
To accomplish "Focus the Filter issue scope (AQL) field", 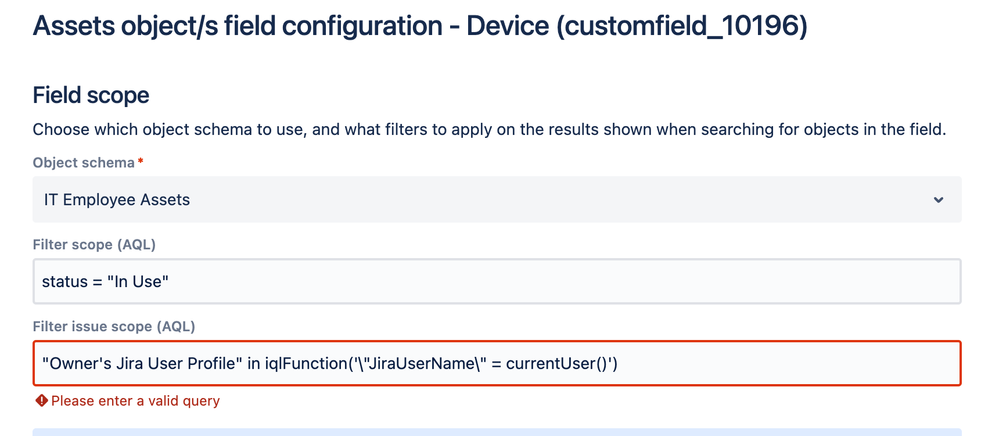I will point(497,363).
